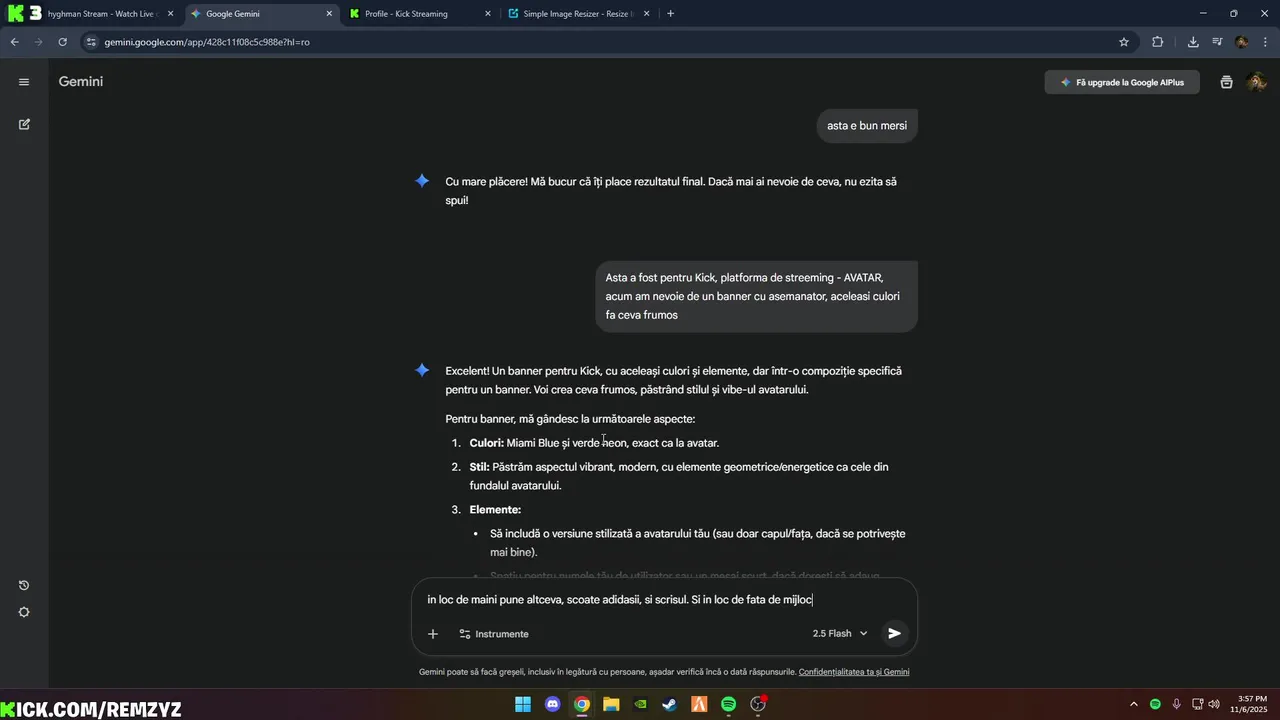1280x720 pixels.
Task: Expand the 2.5 Flash model dropdown
Action: coord(840,633)
